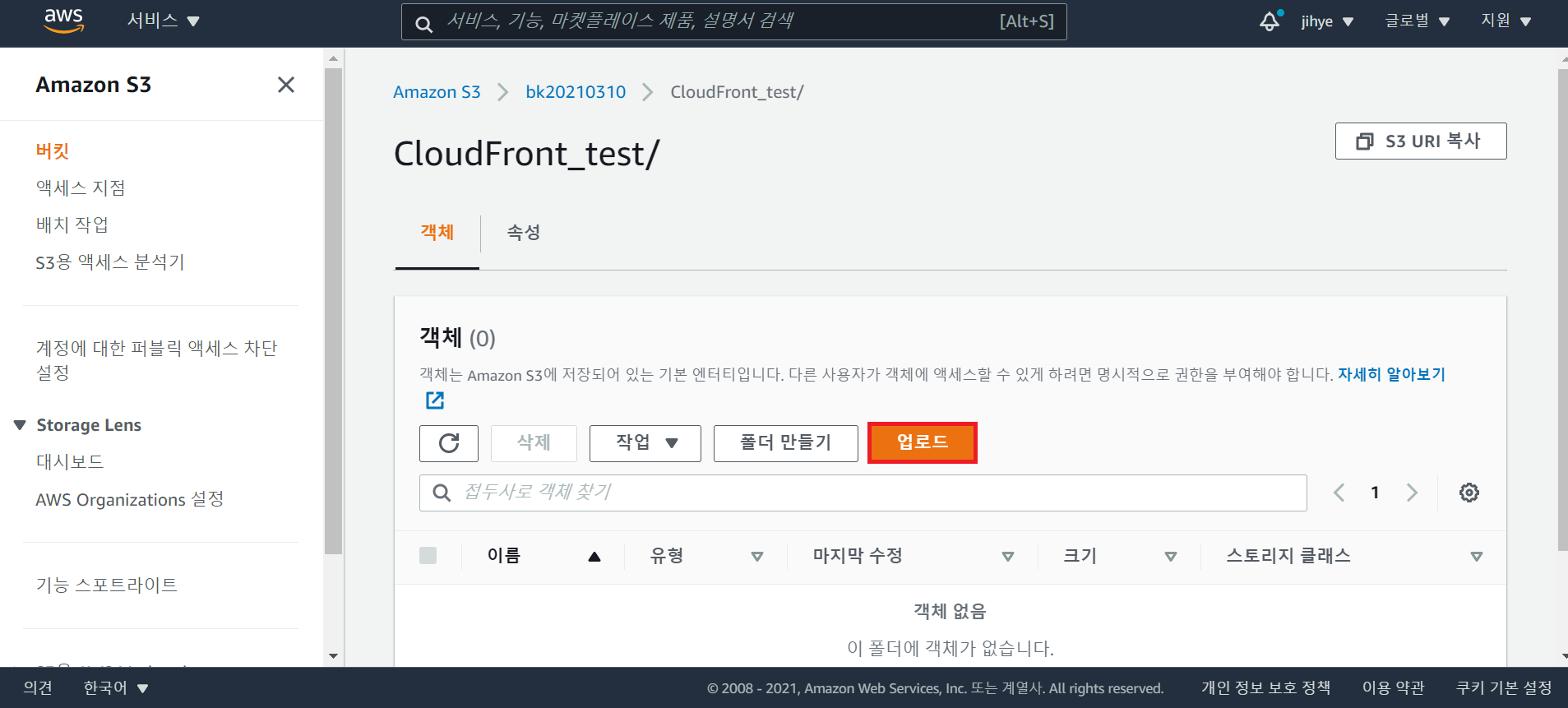The height and width of the screenshot is (708, 1568).
Task: Open S3용 액세스 분석기 in sidebar
Action: pos(110,262)
